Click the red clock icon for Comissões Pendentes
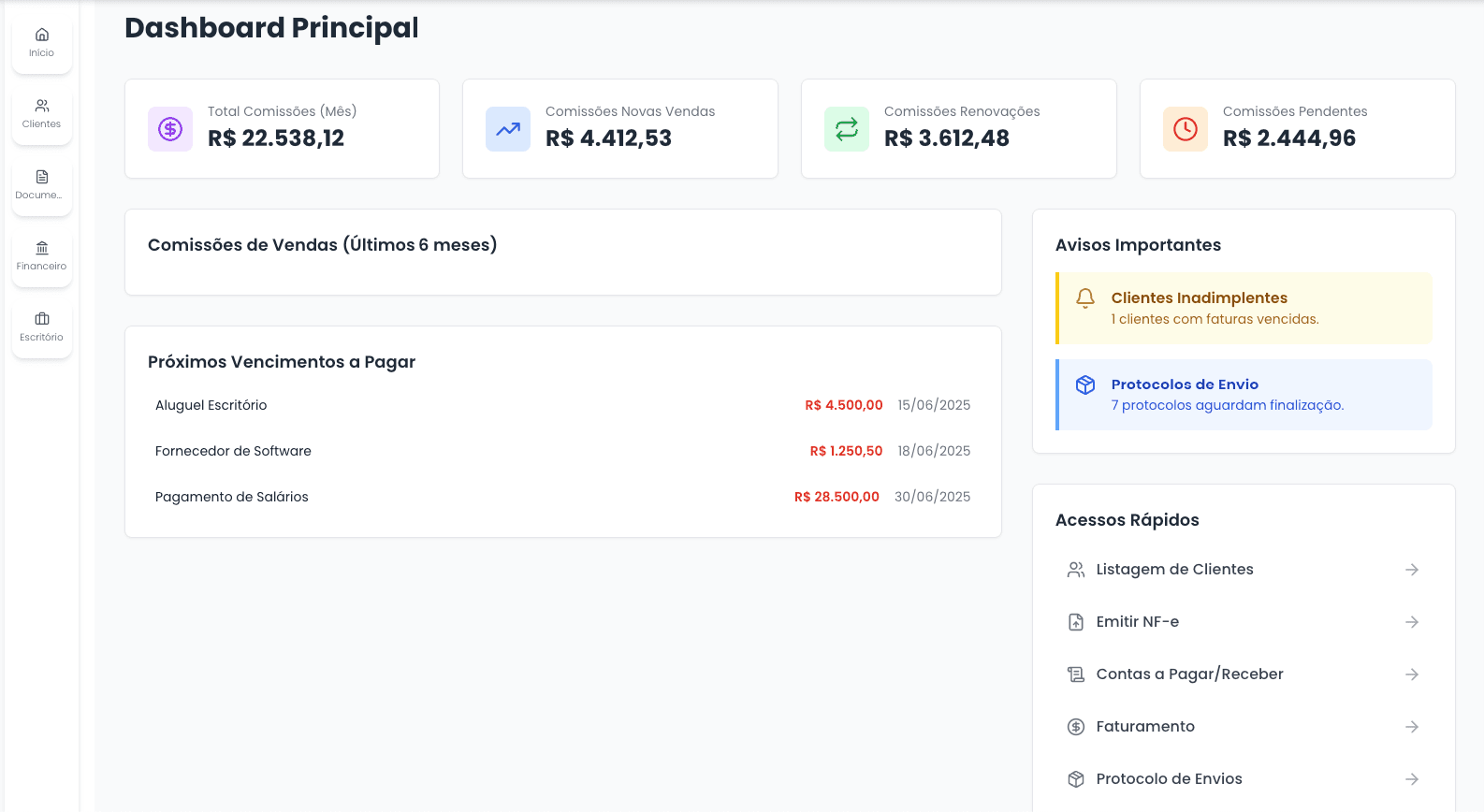 click(x=1186, y=129)
